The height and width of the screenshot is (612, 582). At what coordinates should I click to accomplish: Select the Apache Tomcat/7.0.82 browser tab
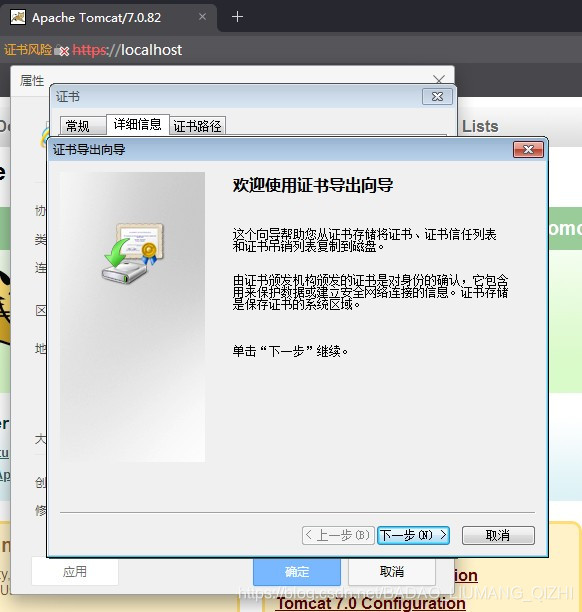point(109,18)
